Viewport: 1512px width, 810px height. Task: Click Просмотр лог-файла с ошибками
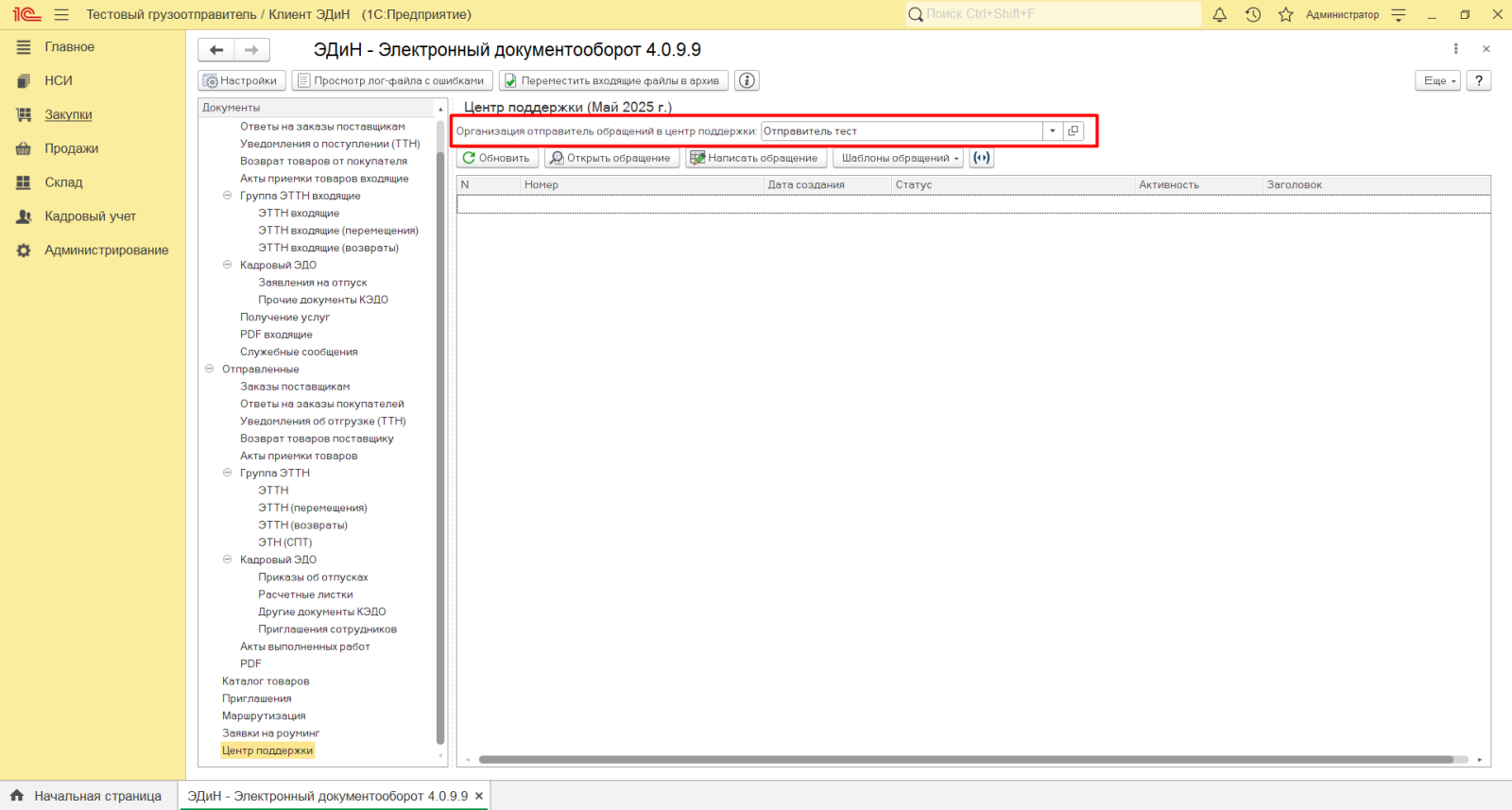(392, 80)
